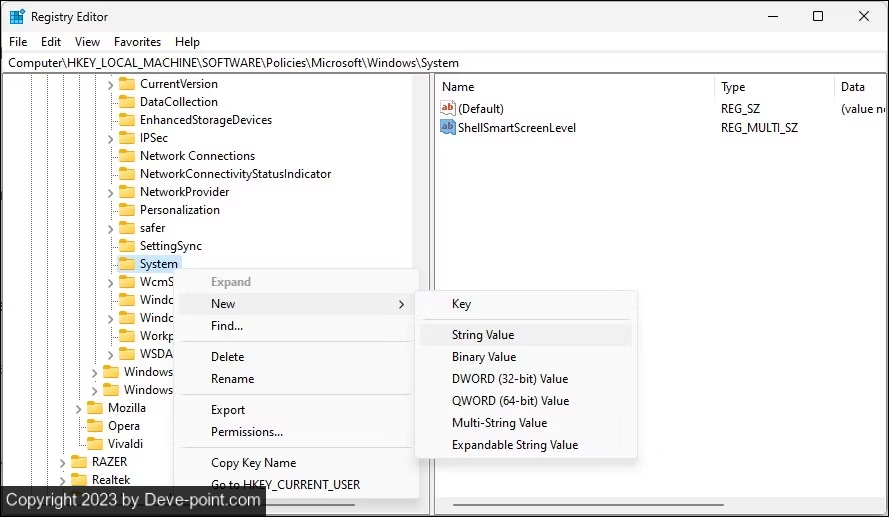Image resolution: width=889 pixels, height=517 pixels.
Task: Click the CurrentVersion folder icon
Action: (126, 84)
